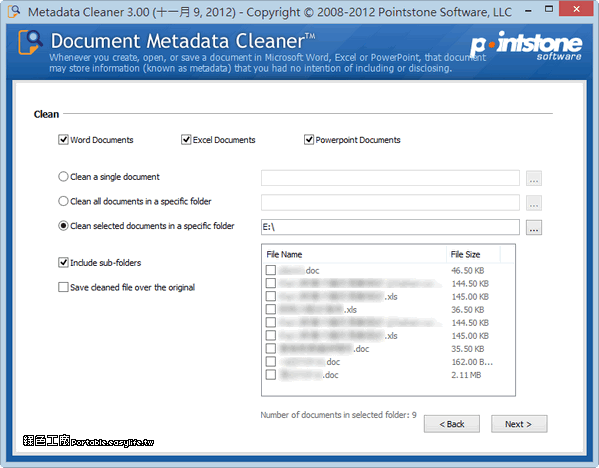Image resolution: width=599 pixels, height=468 pixels.
Task: Click the file size 46.50 KB
Action: click(x=468, y=270)
